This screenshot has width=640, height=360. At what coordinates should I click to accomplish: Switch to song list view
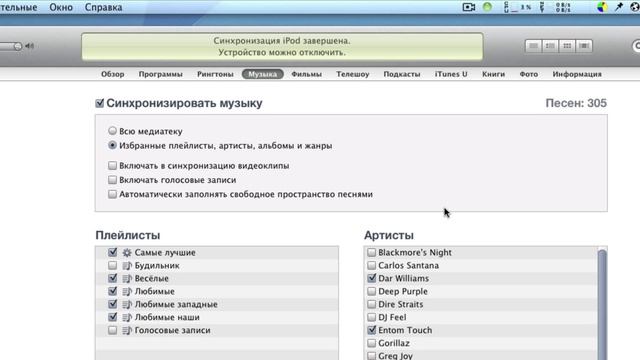point(533,46)
